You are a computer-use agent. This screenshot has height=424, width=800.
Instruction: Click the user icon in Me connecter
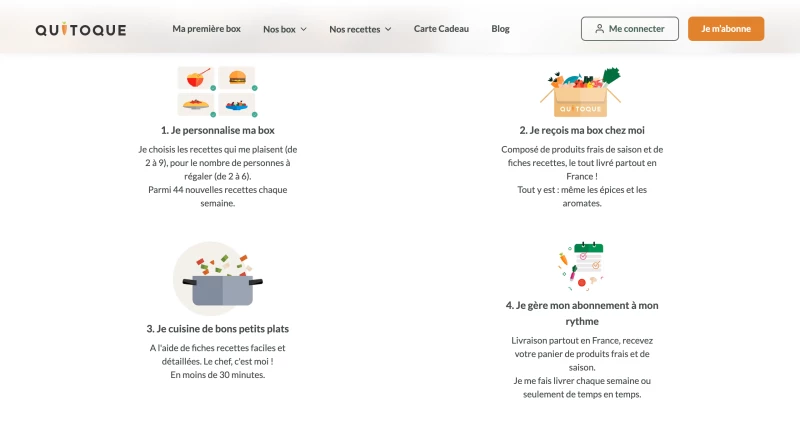599,29
